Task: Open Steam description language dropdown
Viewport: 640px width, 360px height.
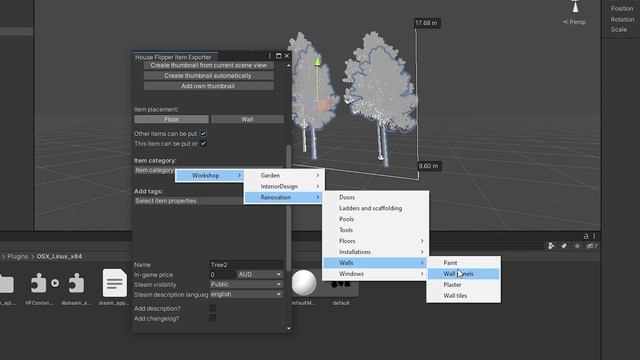Action: pyautogui.click(x=246, y=294)
